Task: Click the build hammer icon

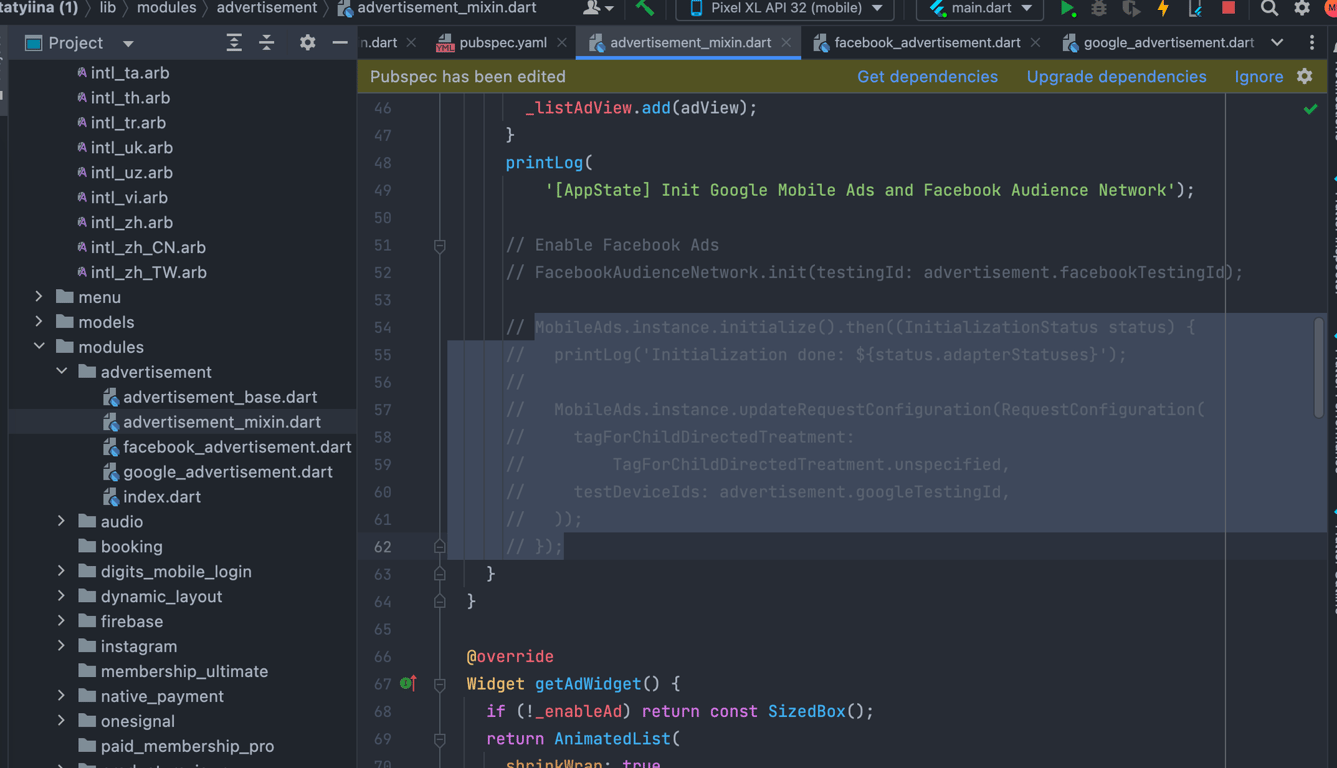Action: point(645,8)
